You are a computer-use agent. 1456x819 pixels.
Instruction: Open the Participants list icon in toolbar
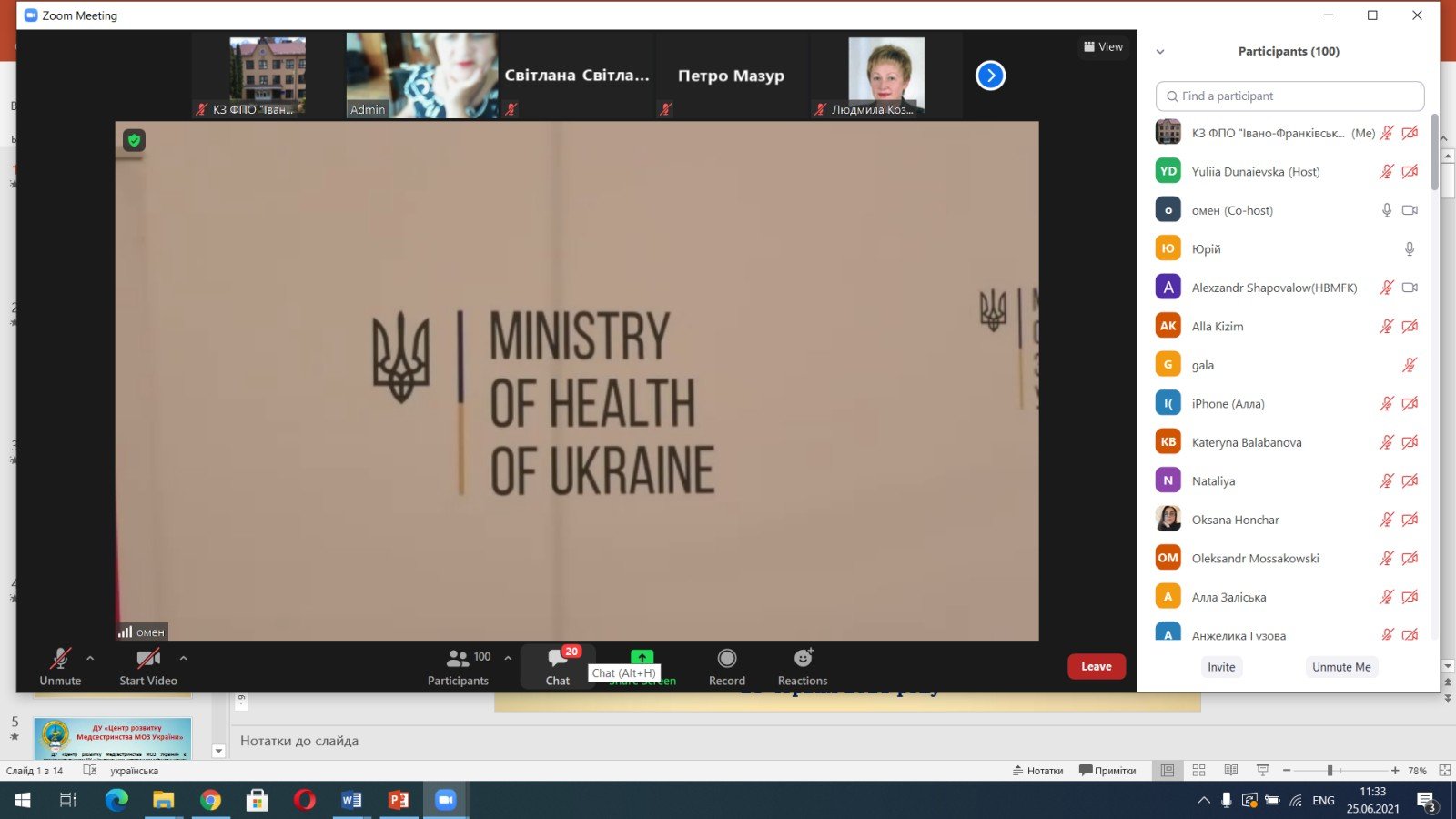pyautogui.click(x=458, y=659)
